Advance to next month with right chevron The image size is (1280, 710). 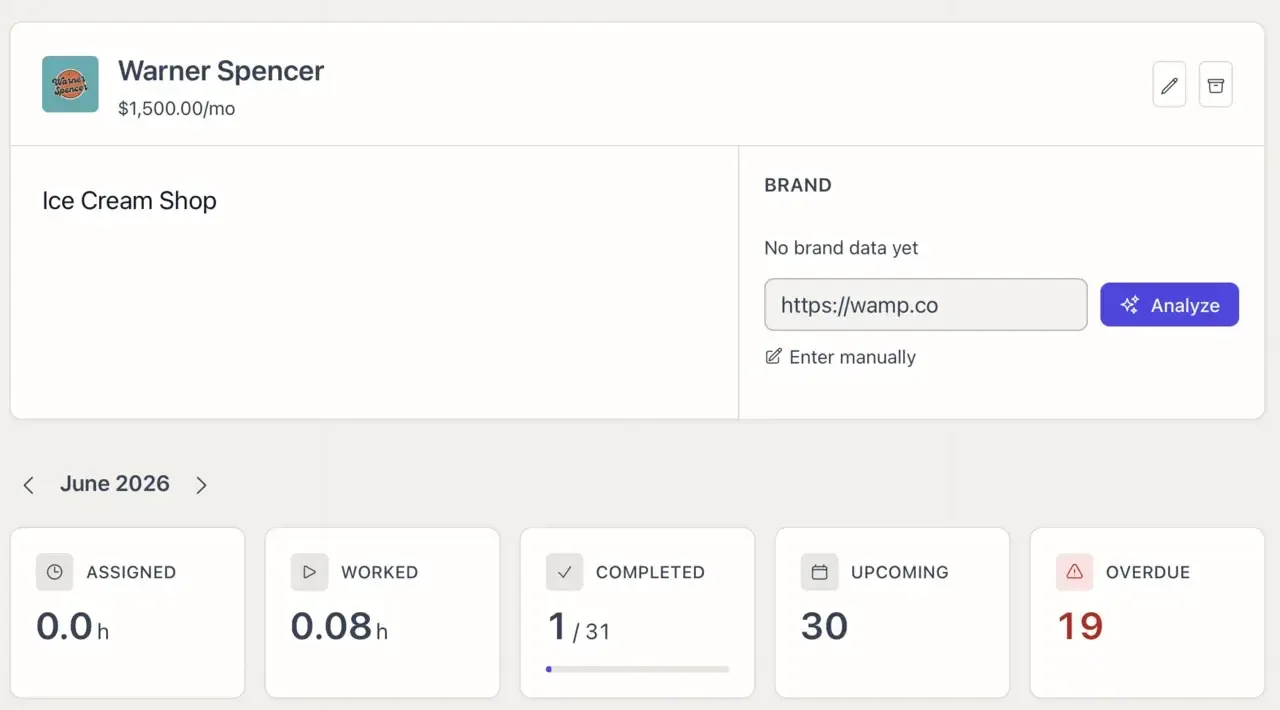201,485
